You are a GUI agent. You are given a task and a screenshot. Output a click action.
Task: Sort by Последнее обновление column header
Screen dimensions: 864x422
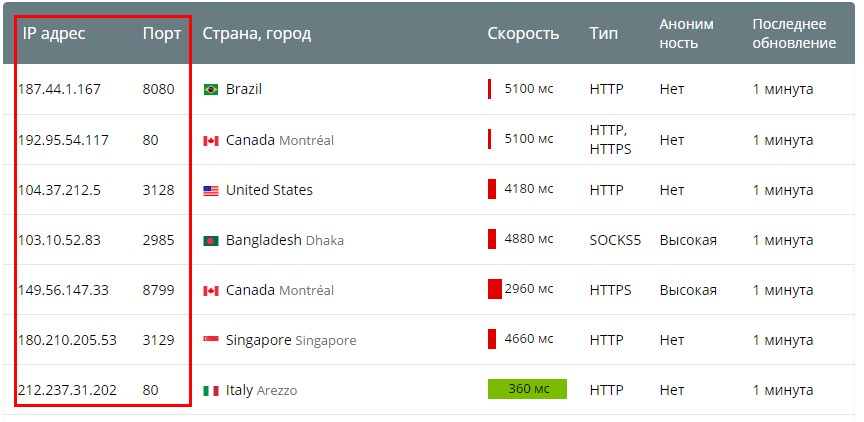(795, 34)
